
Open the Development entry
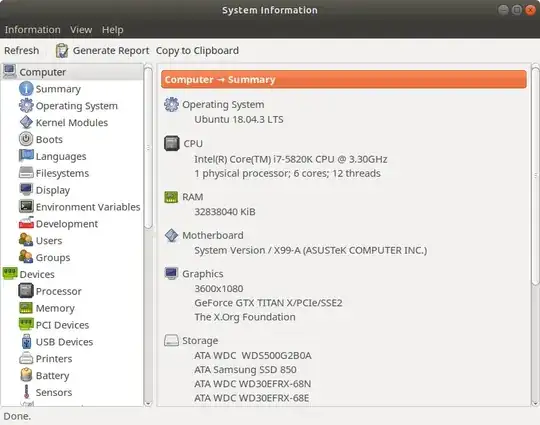(66, 224)
